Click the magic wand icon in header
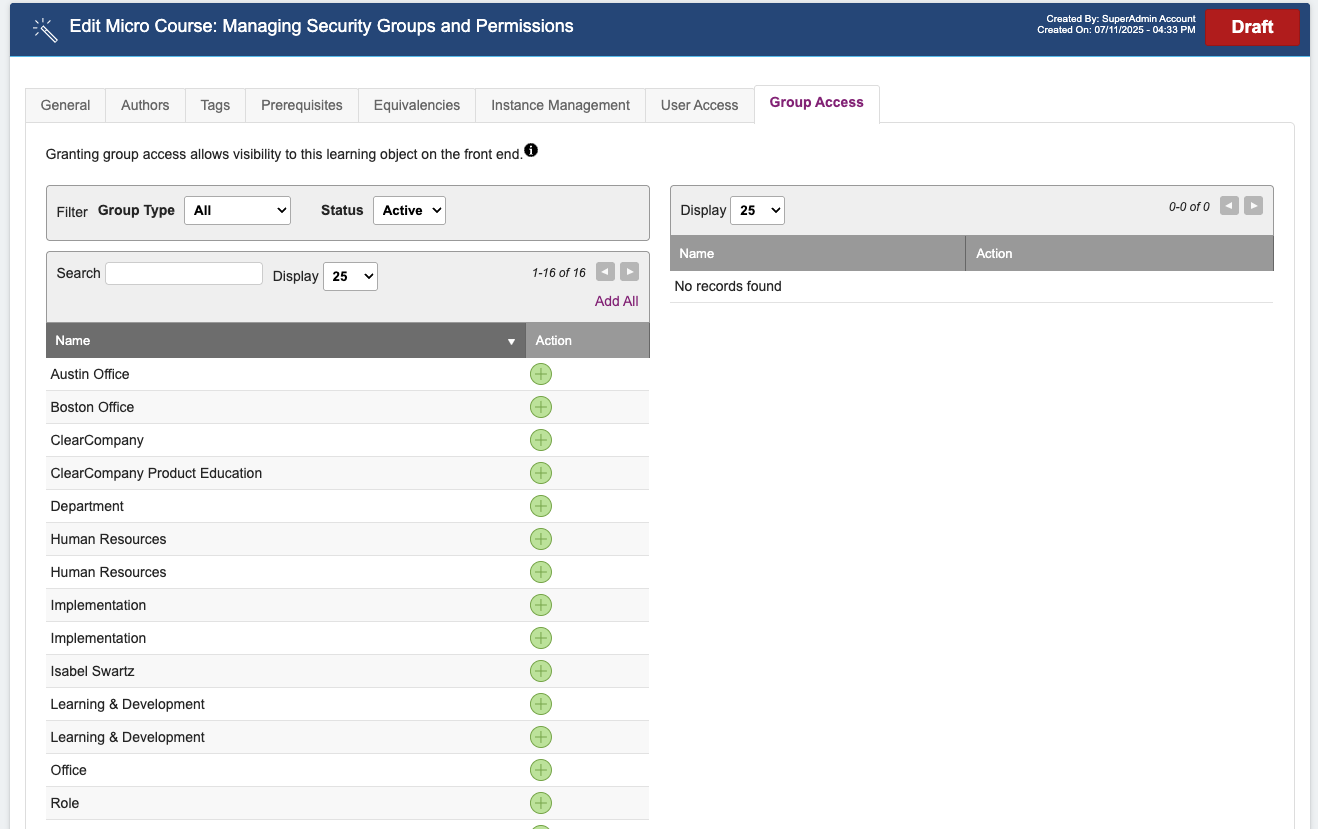1318x829 pixels. (x=45, y=29)
